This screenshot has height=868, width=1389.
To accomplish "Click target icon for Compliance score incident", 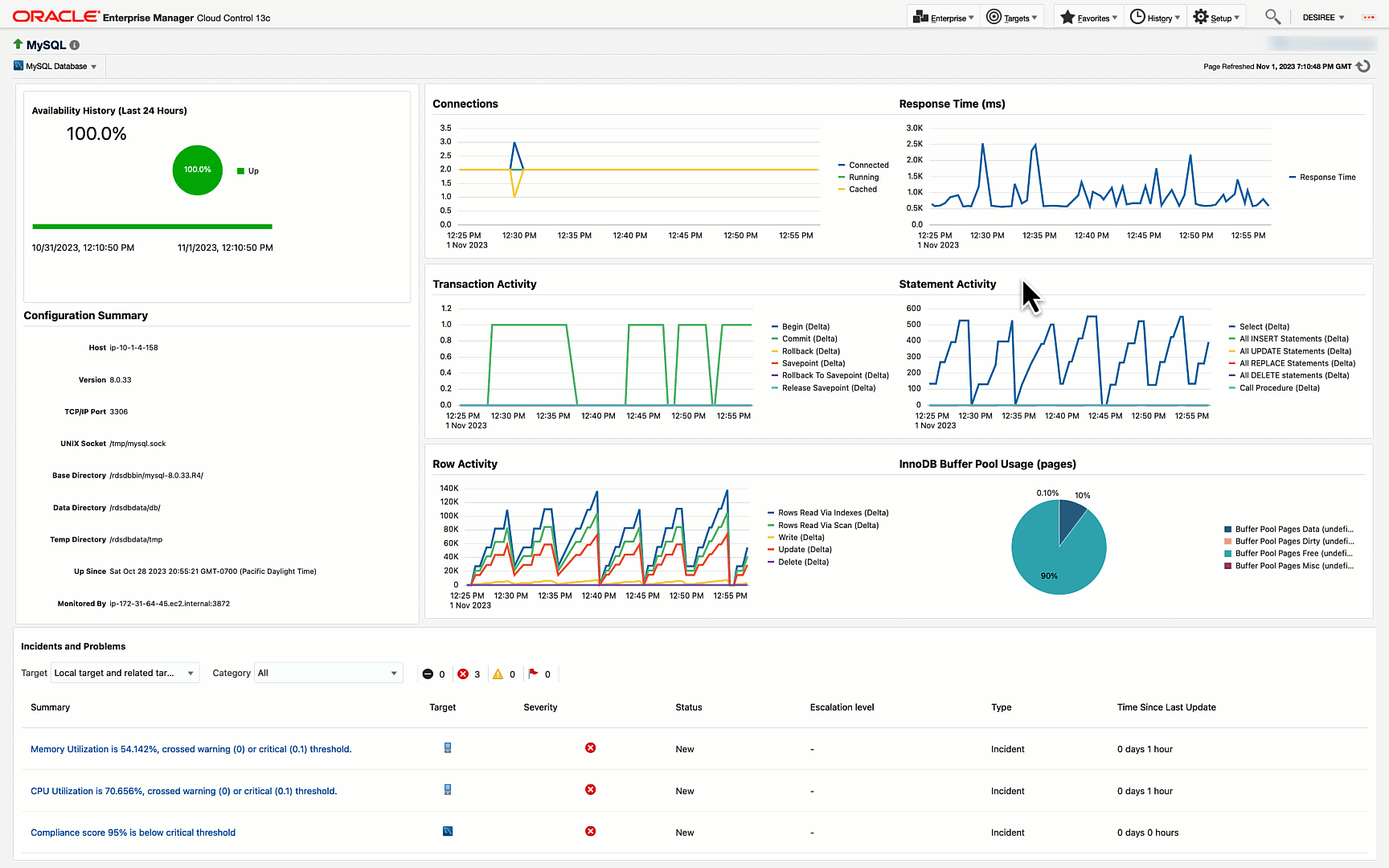I will (x=448, y=832).
